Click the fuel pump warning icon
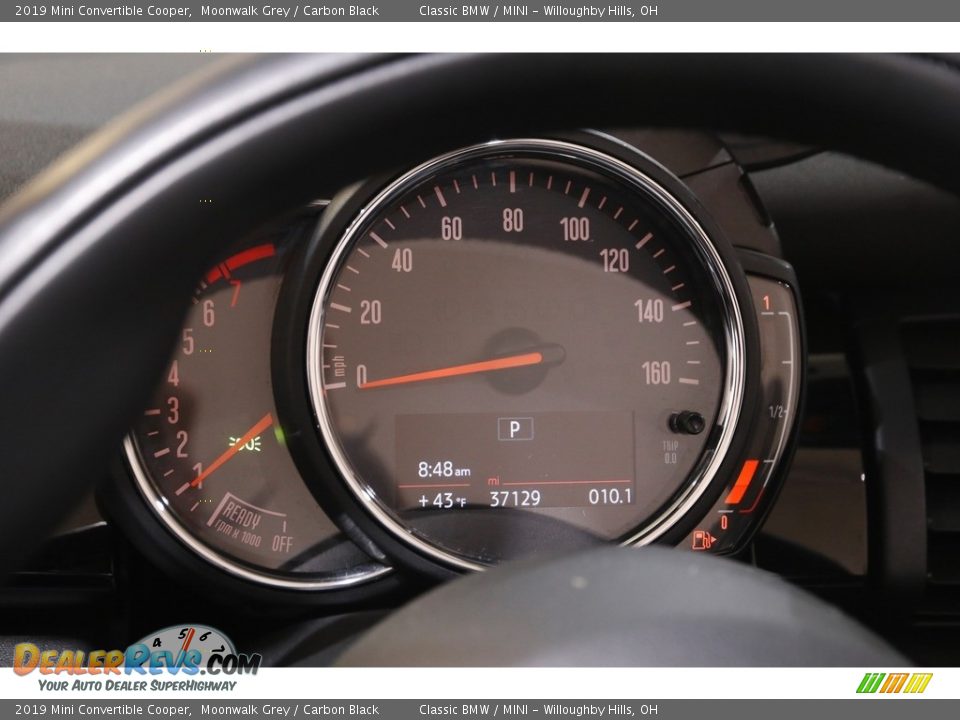Viewport: 960px width, 720px height. tap(703, 541)
